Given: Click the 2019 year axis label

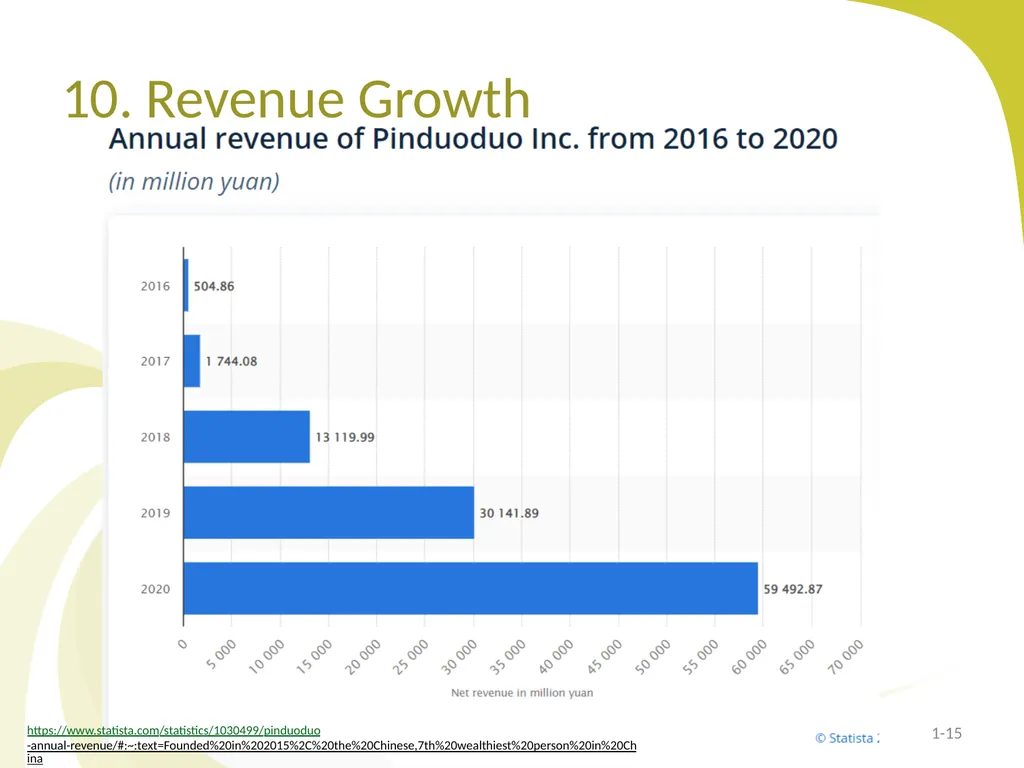Looking at the screenshot, I should (155, 513).
